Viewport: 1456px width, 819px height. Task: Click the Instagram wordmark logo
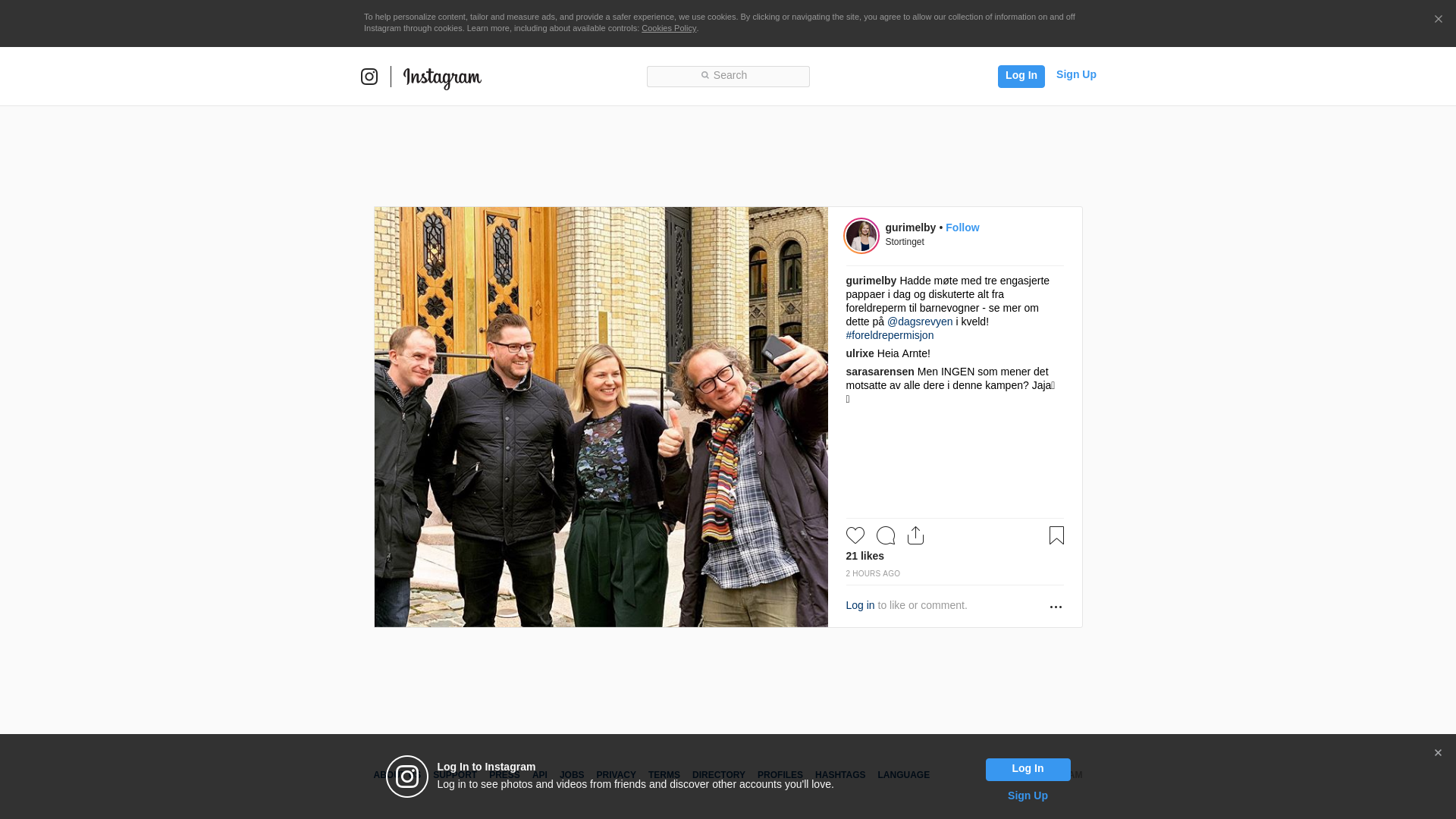point(442,77)
